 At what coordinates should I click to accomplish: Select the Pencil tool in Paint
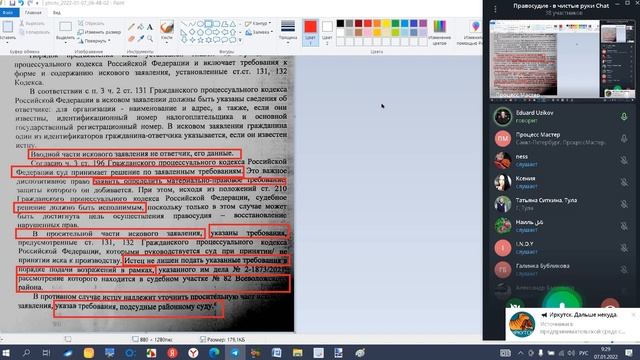pos(131,27)
